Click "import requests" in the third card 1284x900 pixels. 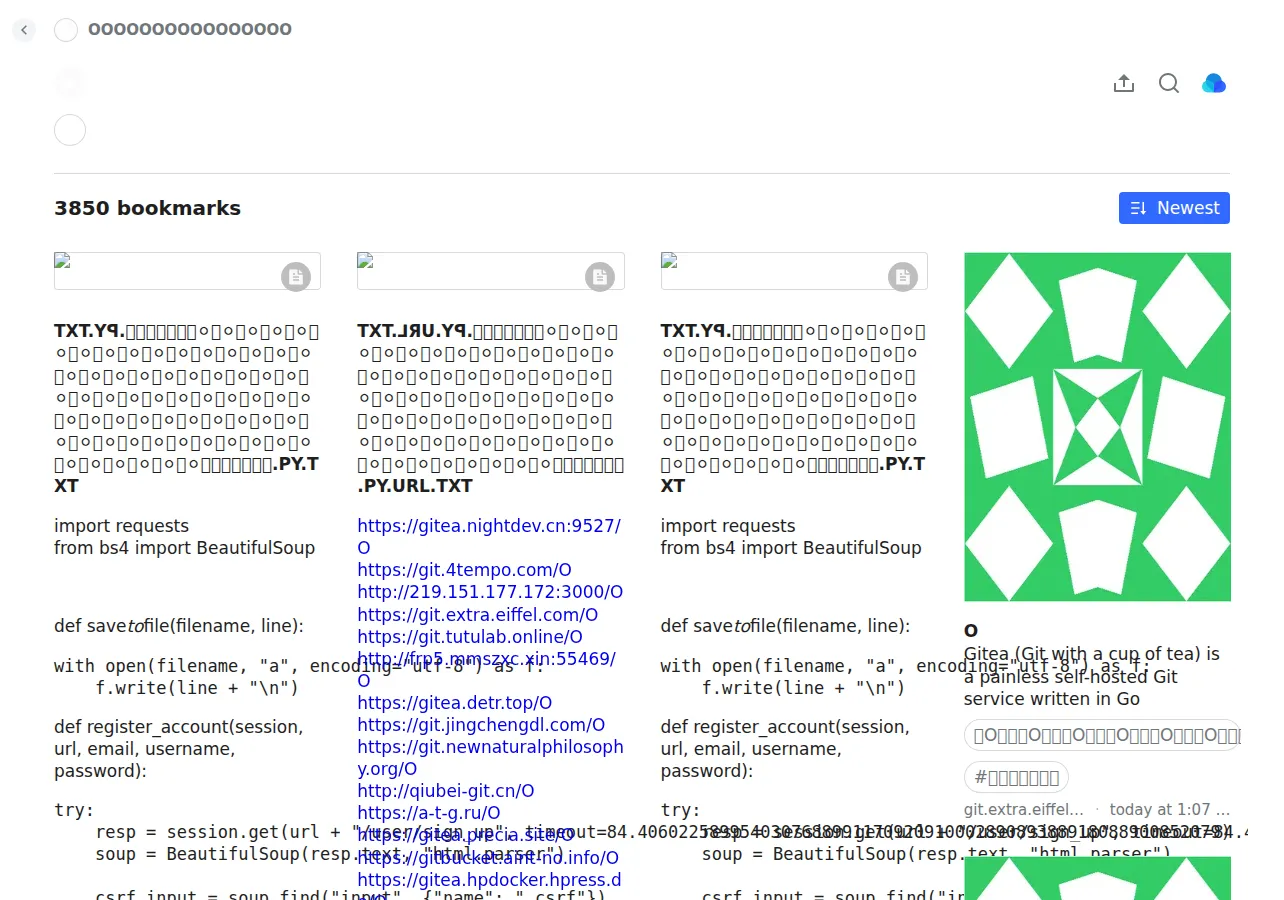[728, 526]
